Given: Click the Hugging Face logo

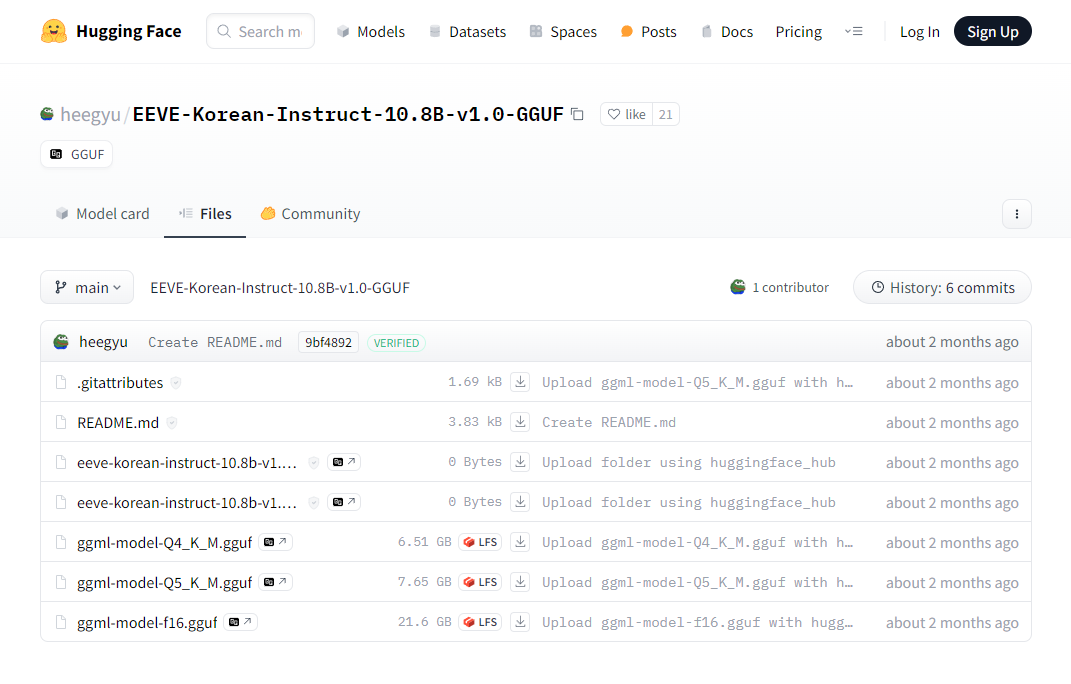Looking at the screenshot, I should (111, 31).
